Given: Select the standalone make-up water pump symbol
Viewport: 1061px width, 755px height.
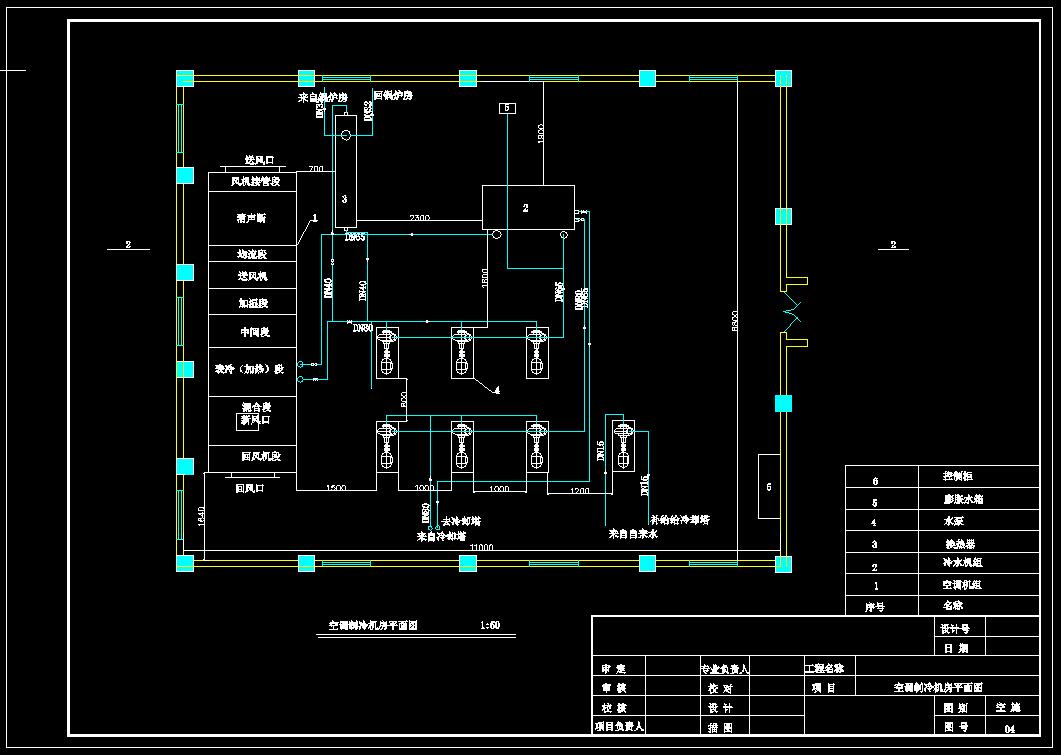Looking at the screenshot, I should click(623, 445).
